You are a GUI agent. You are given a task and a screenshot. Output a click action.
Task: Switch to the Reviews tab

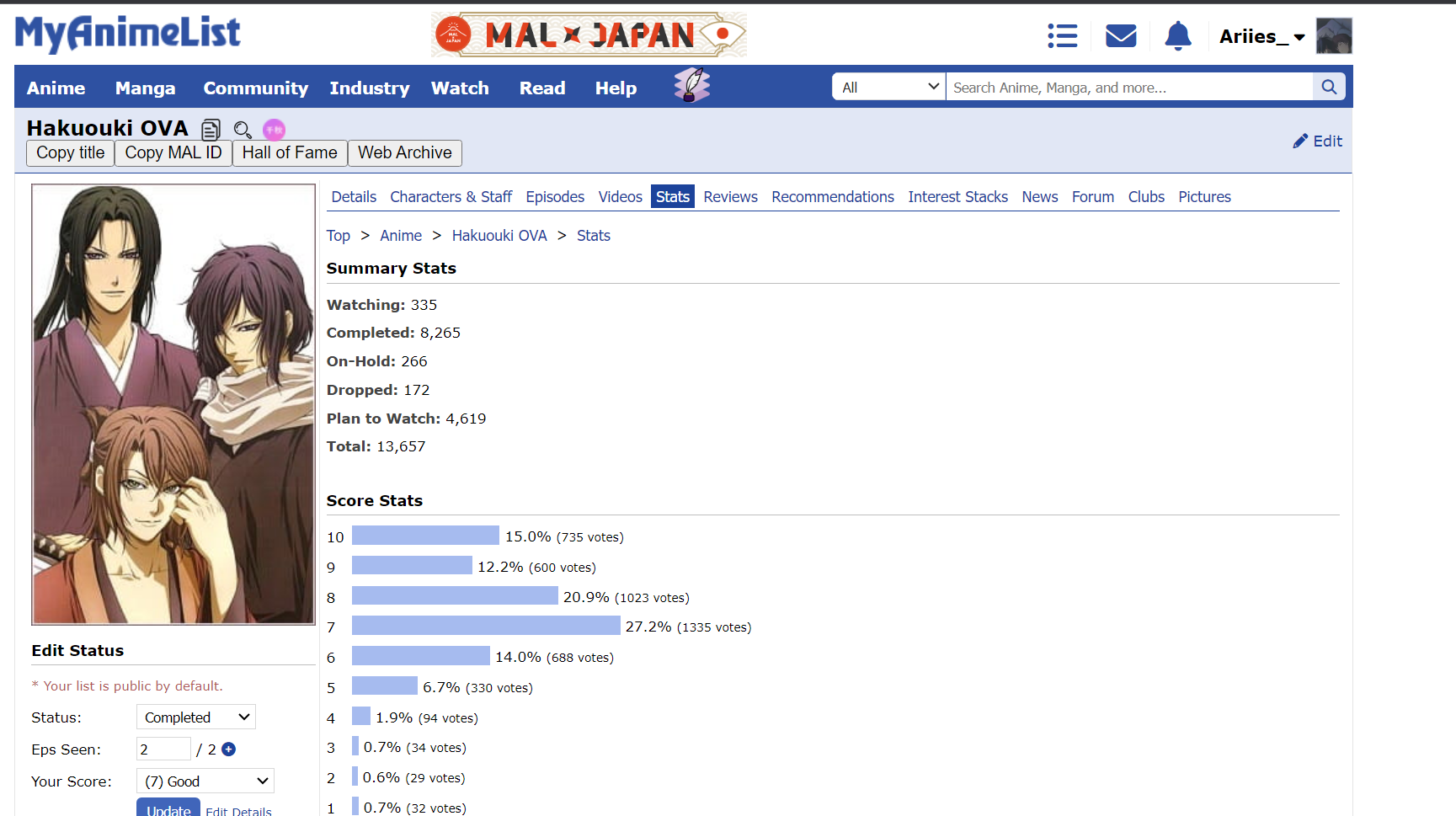click(x=730, y=197)
